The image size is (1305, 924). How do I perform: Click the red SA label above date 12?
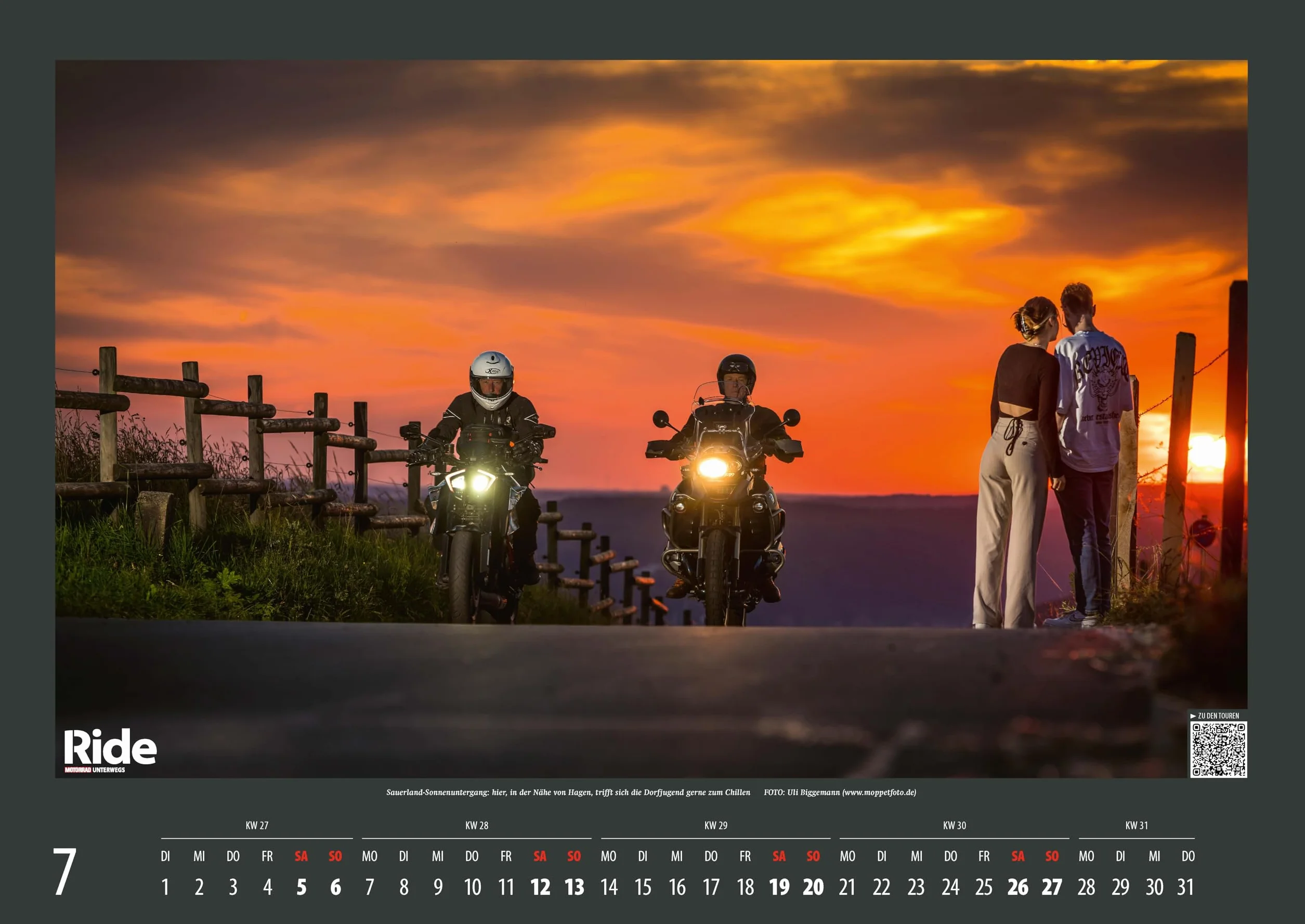(540, 856)
